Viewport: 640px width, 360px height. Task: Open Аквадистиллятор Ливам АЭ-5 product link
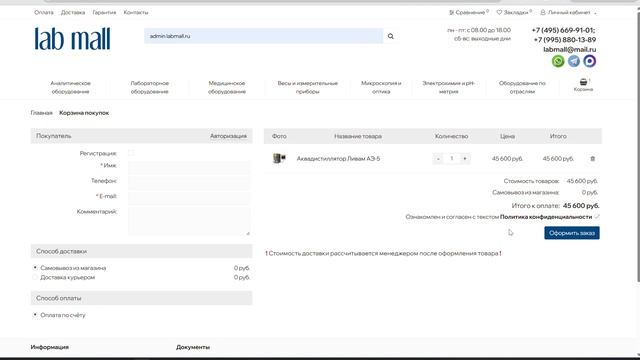point(338,159)
